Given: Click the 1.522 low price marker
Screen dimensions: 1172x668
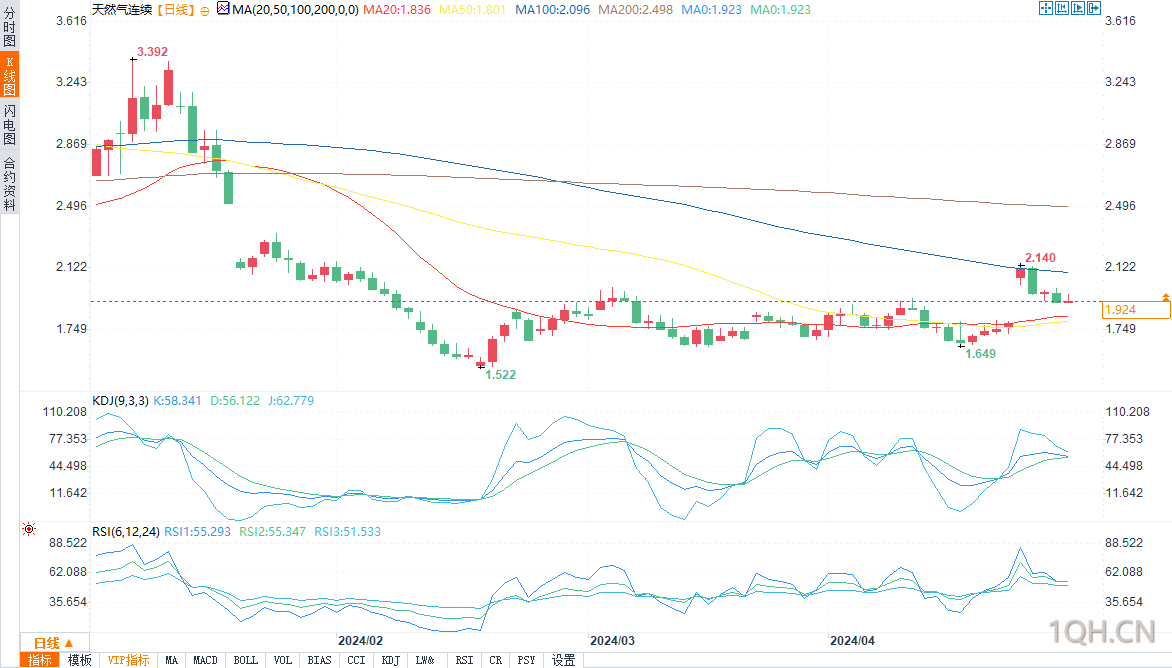Looking at the screenshot, I should 501,374.
